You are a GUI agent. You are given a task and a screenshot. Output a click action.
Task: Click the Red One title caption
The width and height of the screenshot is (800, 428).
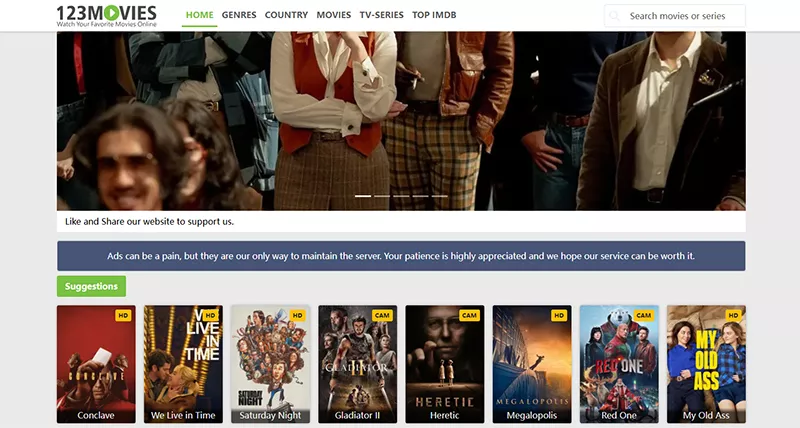(619, 415)
